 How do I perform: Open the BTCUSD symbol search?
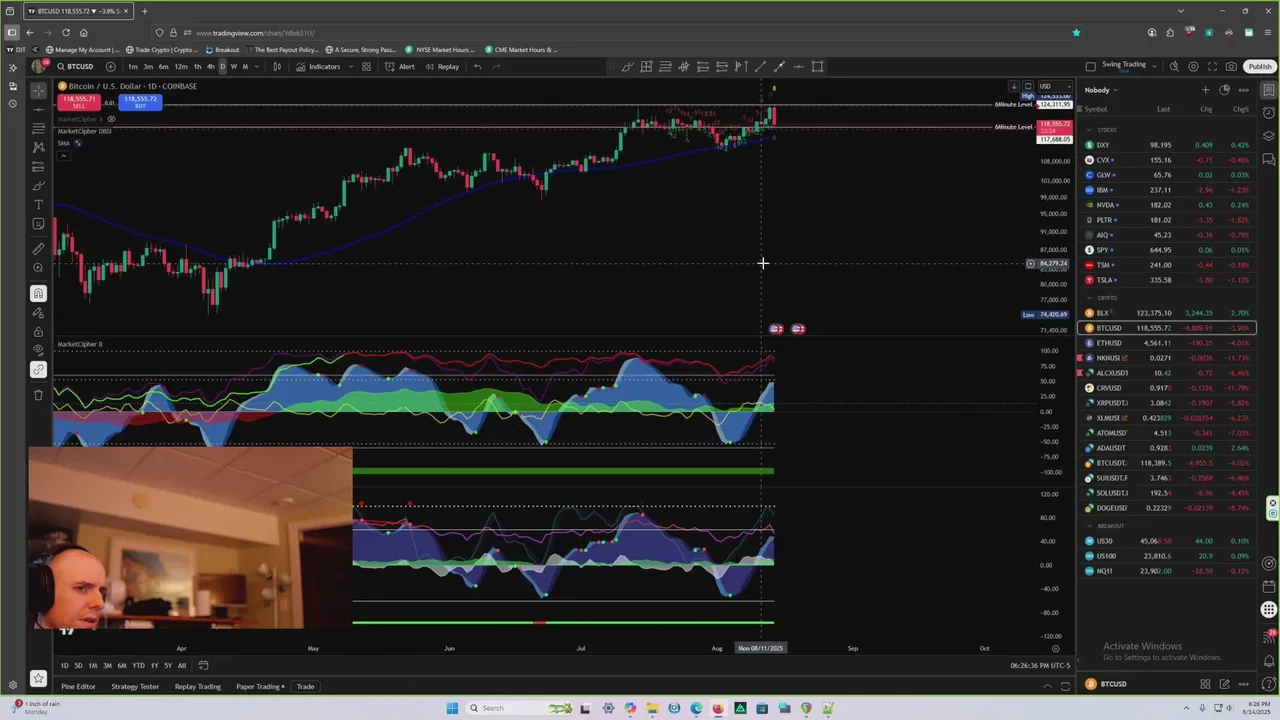(75, 67)
